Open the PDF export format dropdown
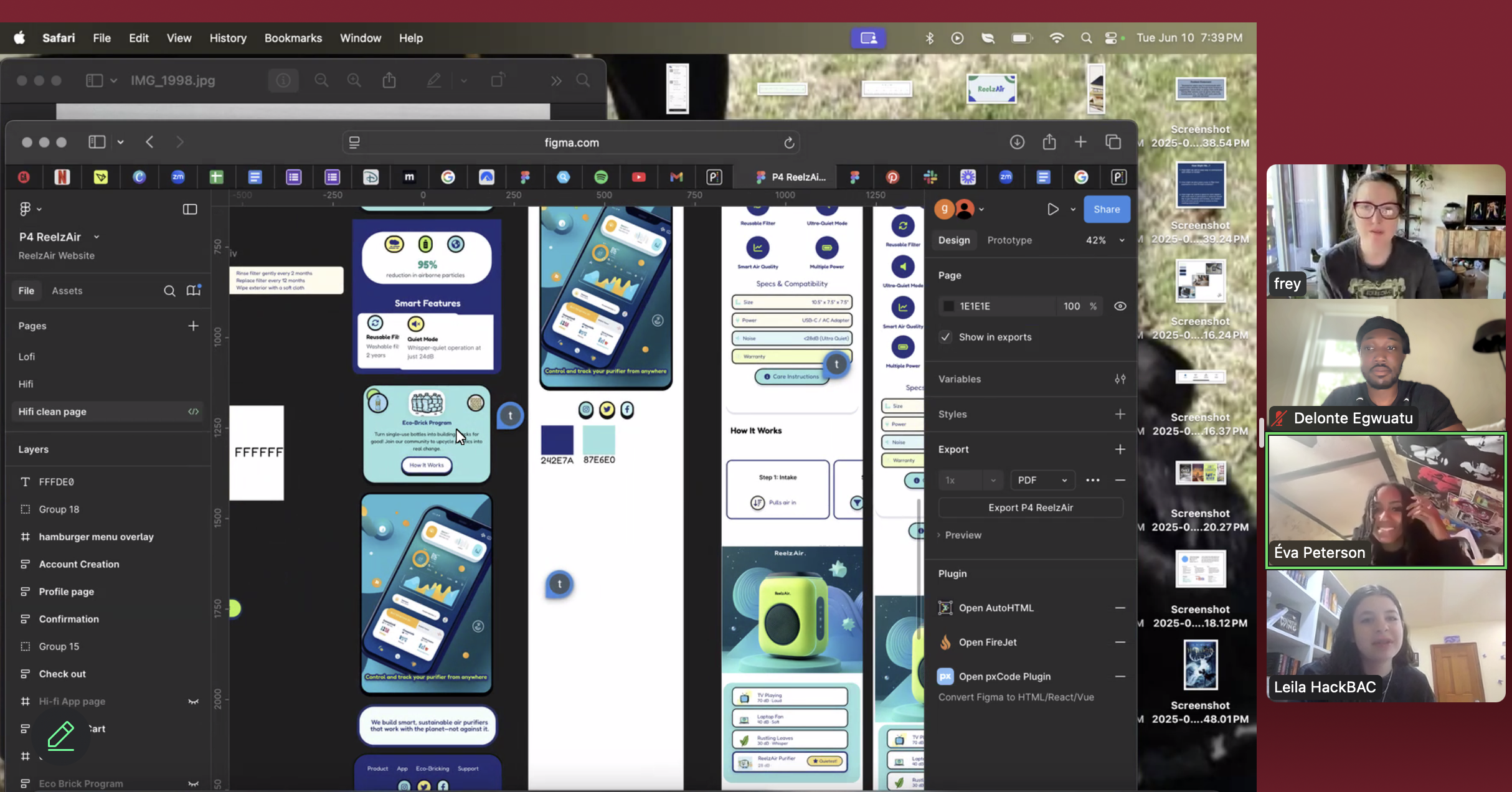 1042,480
